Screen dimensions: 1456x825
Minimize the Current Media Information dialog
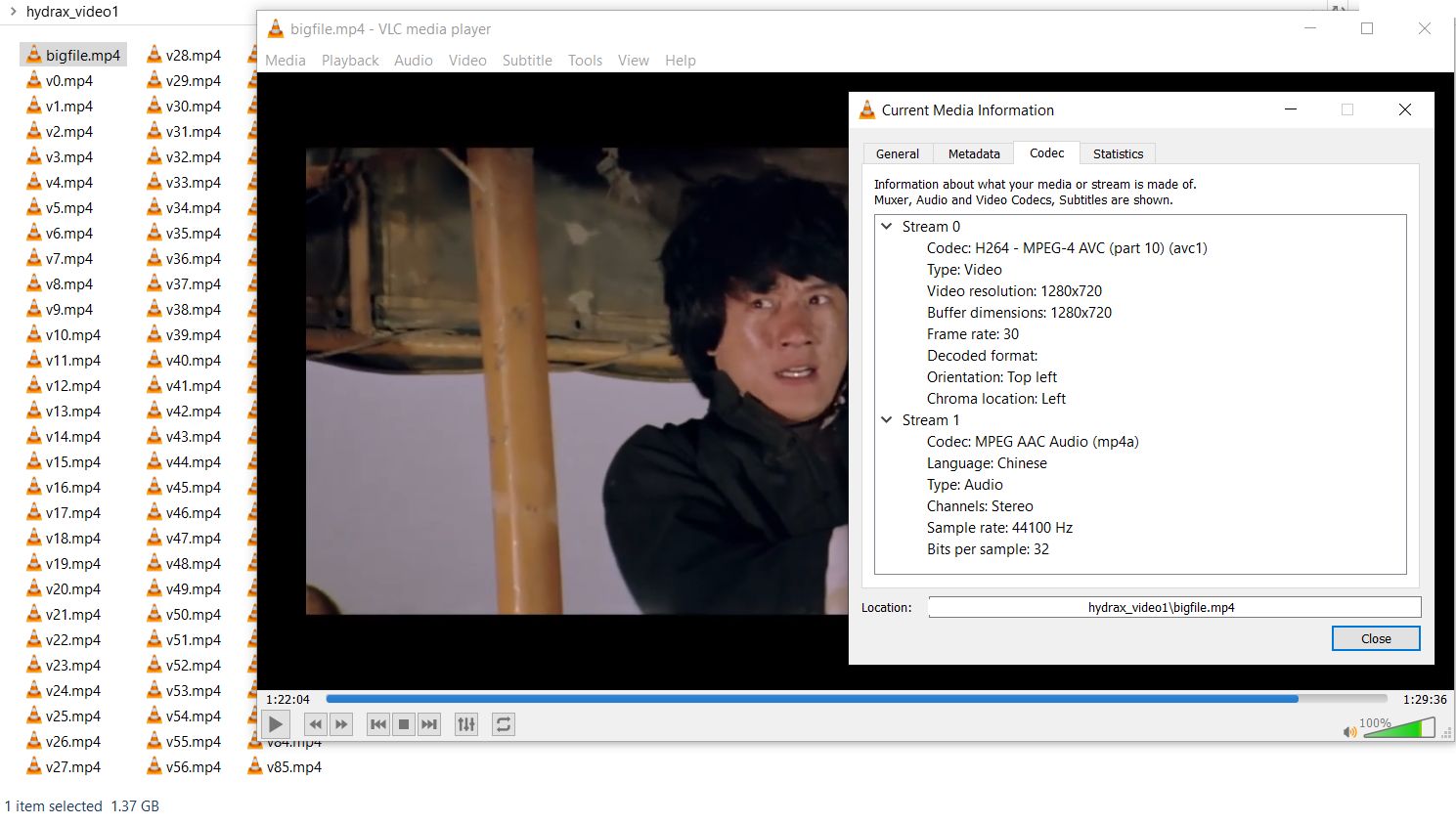point(1291,109)
